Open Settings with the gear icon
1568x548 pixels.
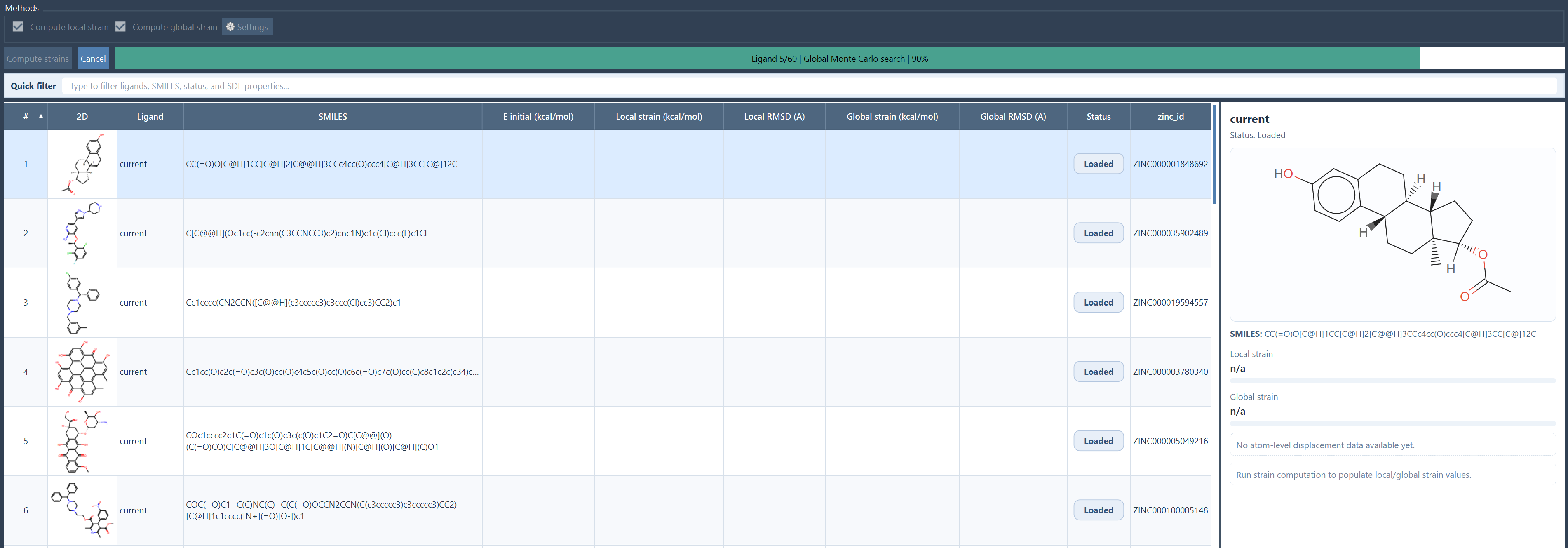tap(247, 27)
